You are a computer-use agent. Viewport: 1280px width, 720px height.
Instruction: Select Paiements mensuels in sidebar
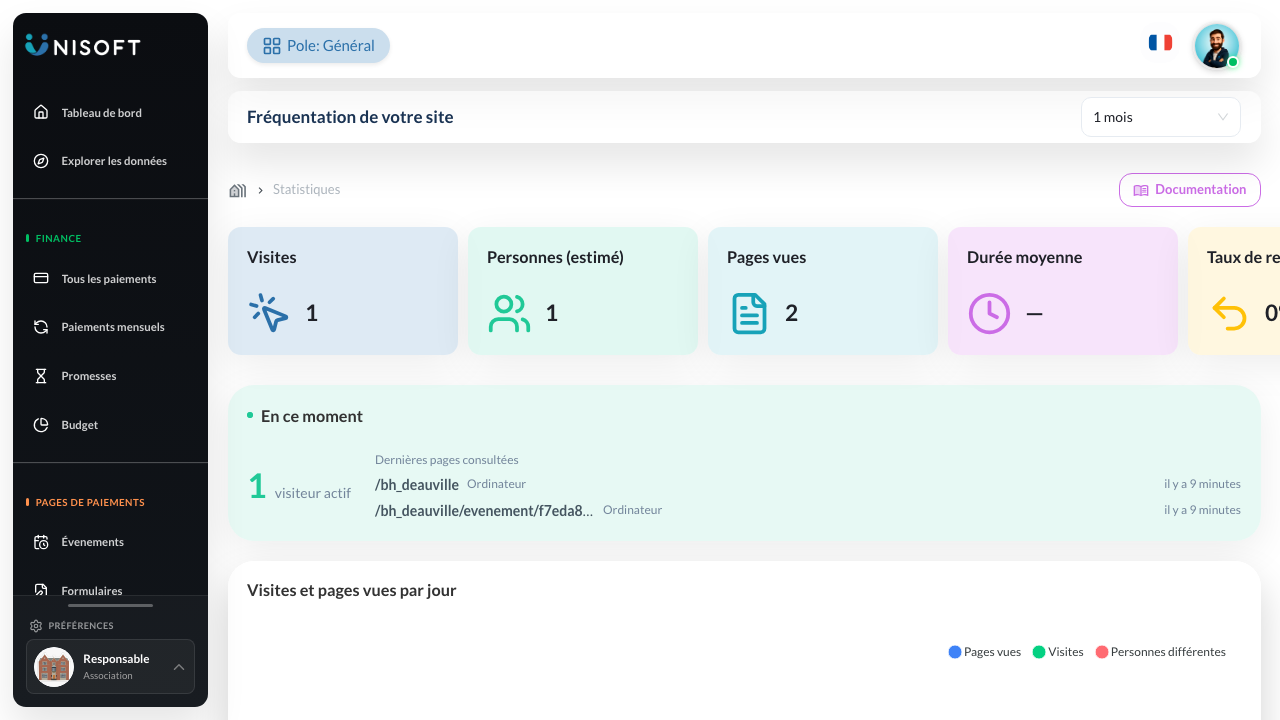(x=113, y=327)
